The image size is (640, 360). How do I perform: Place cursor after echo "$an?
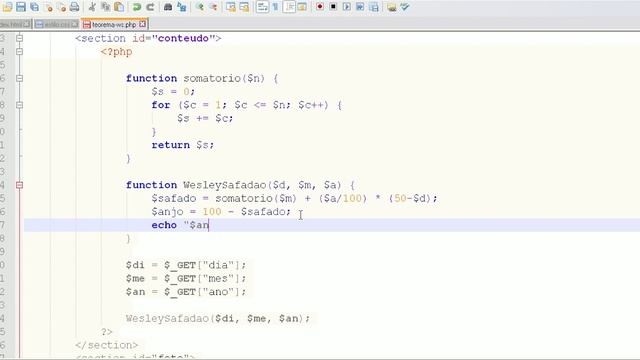point(209,225)
